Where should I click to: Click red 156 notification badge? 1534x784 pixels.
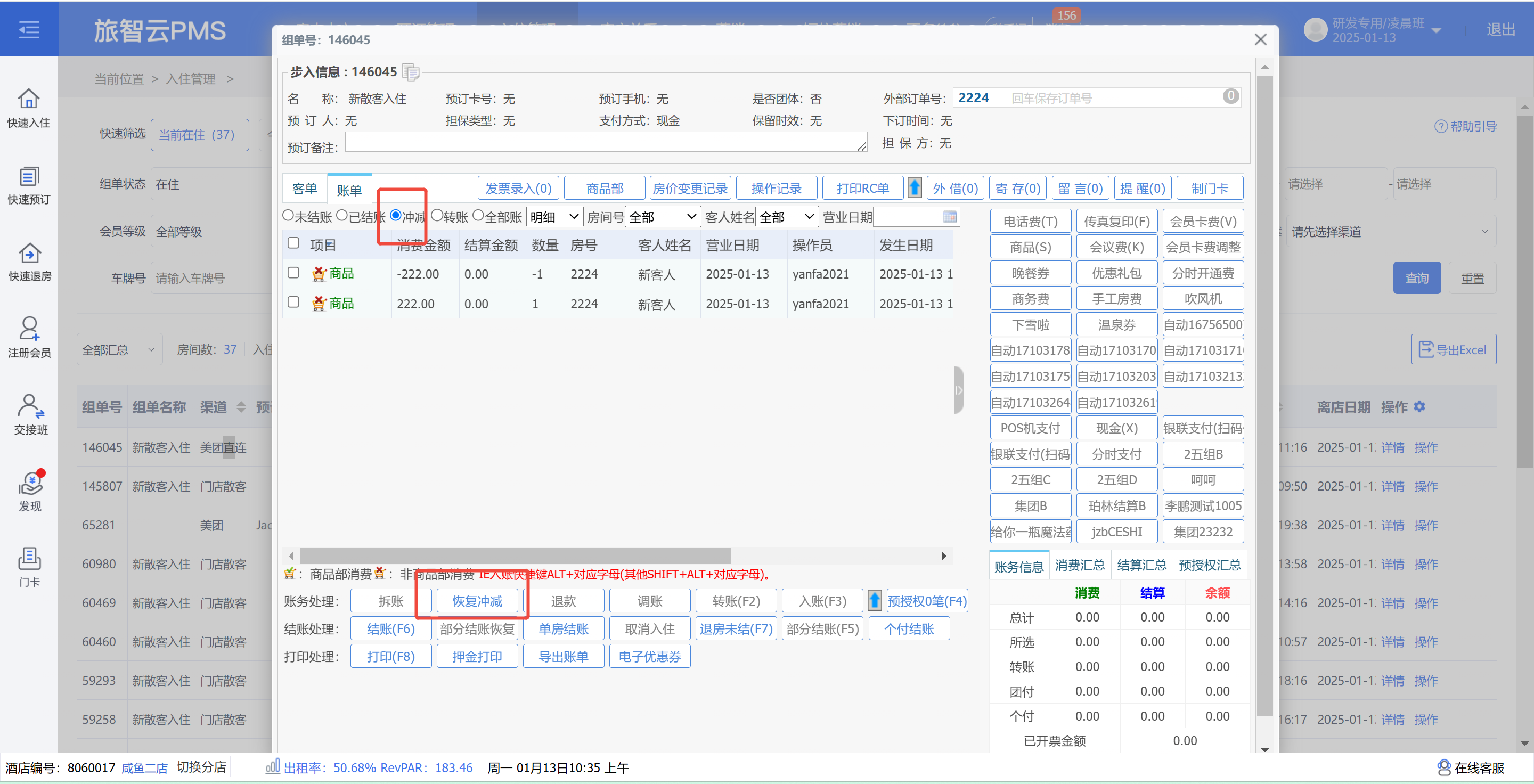coord(1066,15)
